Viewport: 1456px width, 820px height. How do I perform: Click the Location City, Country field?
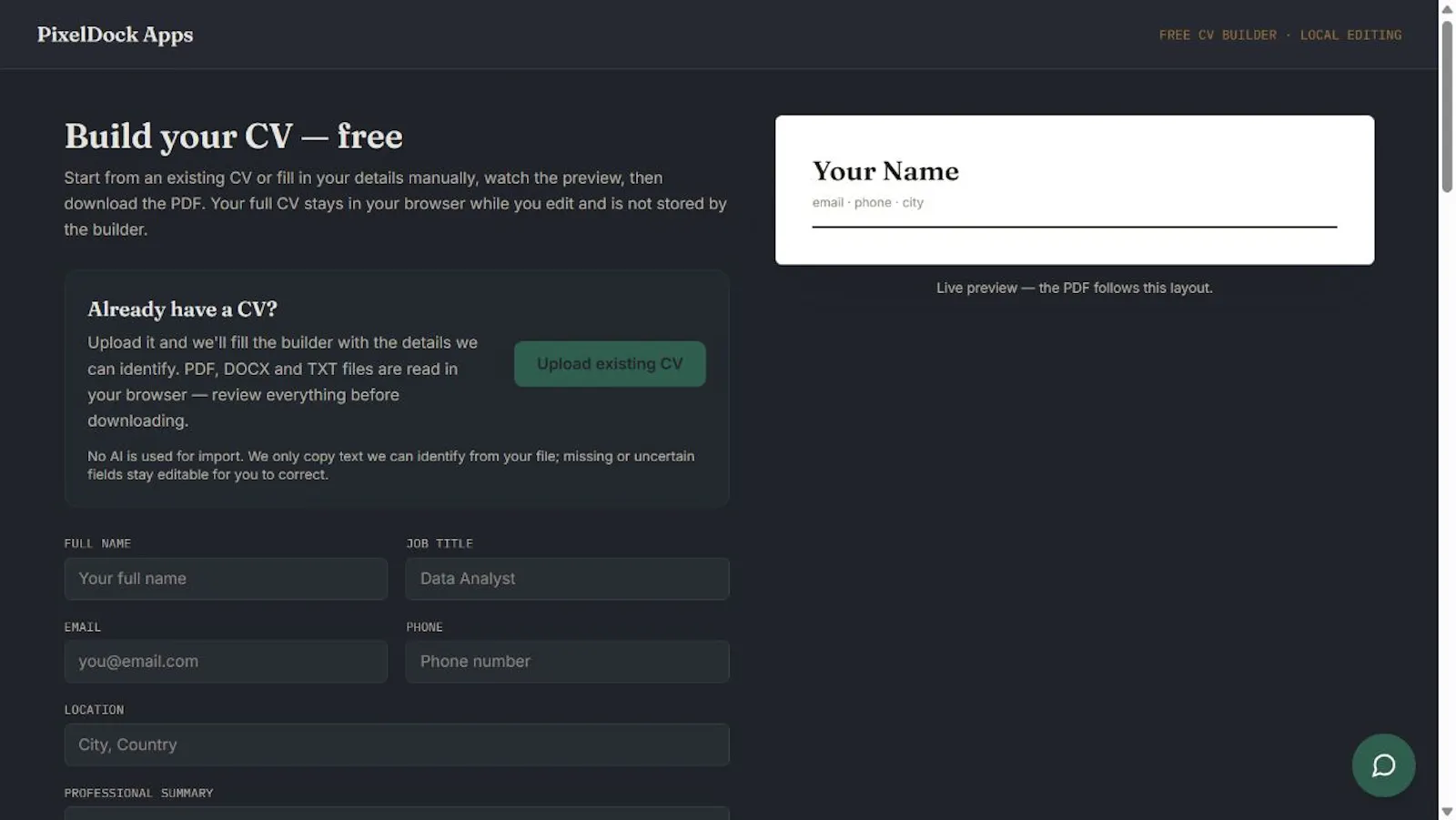pos(397,744)
